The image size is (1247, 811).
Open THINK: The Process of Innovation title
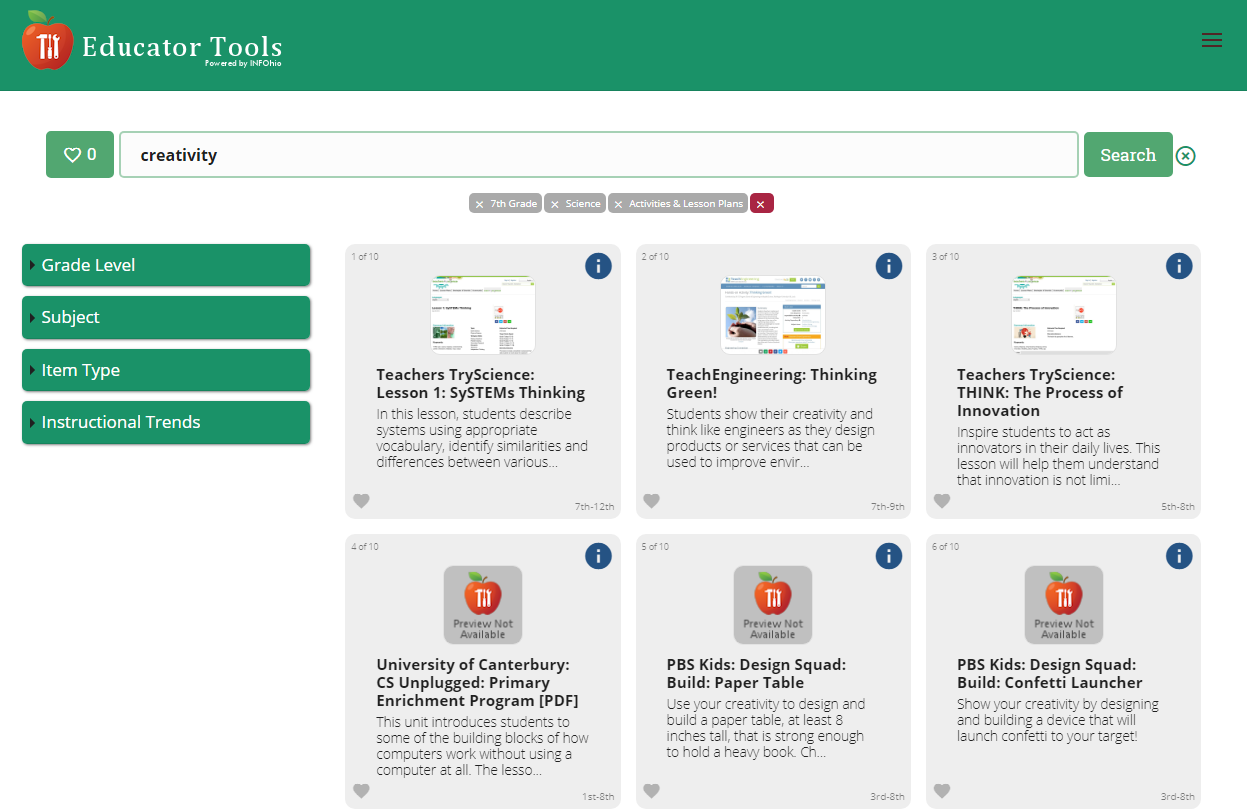click(x=1040, y=393)
